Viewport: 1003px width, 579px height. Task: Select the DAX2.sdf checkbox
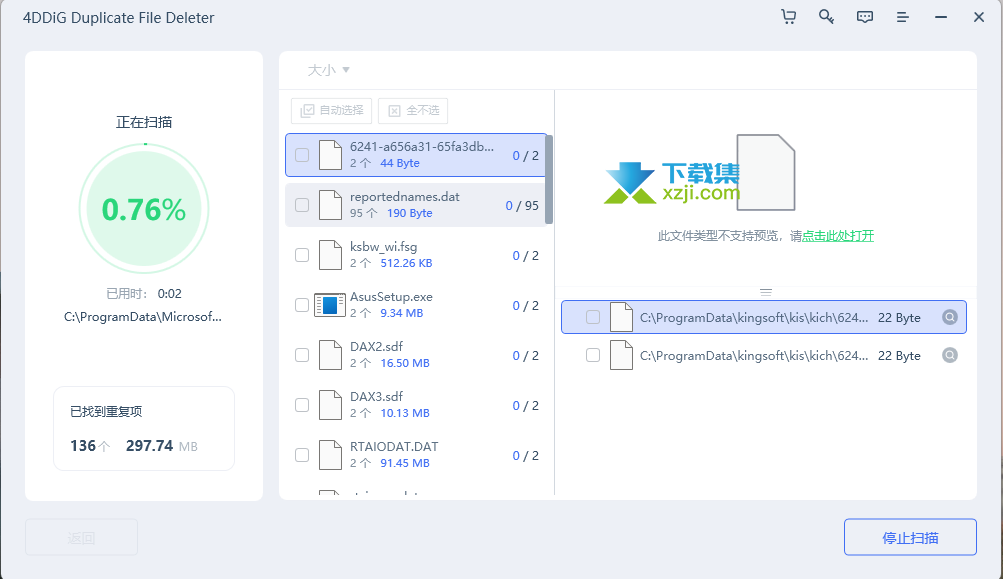[x=302, y=355]
